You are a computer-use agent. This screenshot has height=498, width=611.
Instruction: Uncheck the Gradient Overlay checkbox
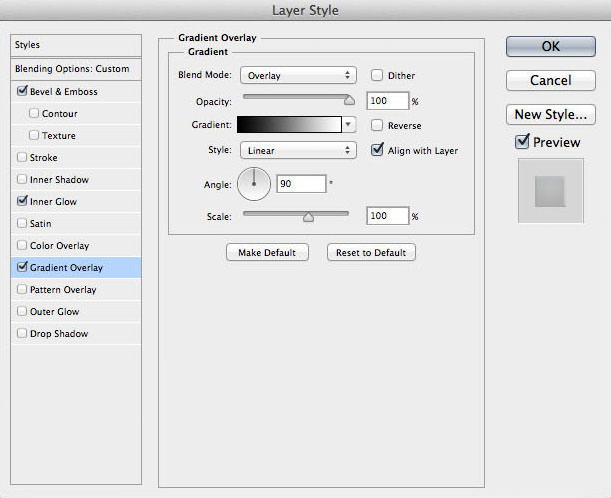22,267
